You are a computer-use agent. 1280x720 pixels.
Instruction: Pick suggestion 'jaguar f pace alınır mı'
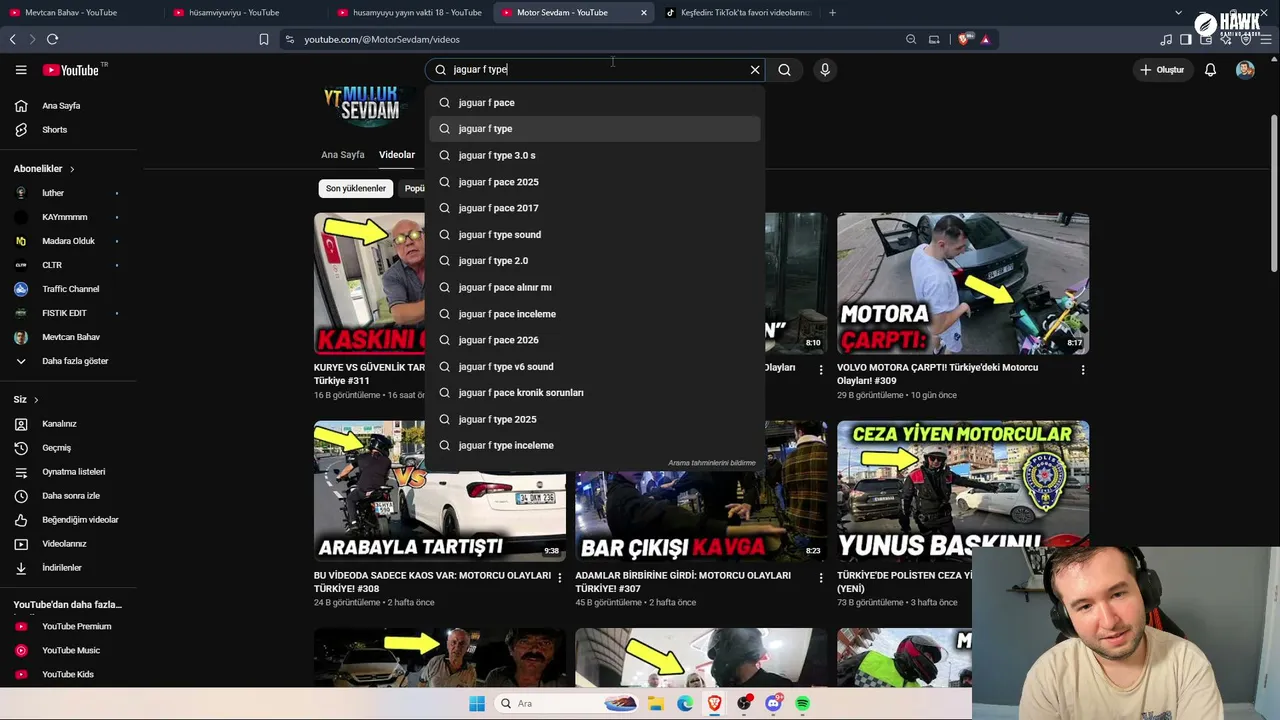coord(595,288)
